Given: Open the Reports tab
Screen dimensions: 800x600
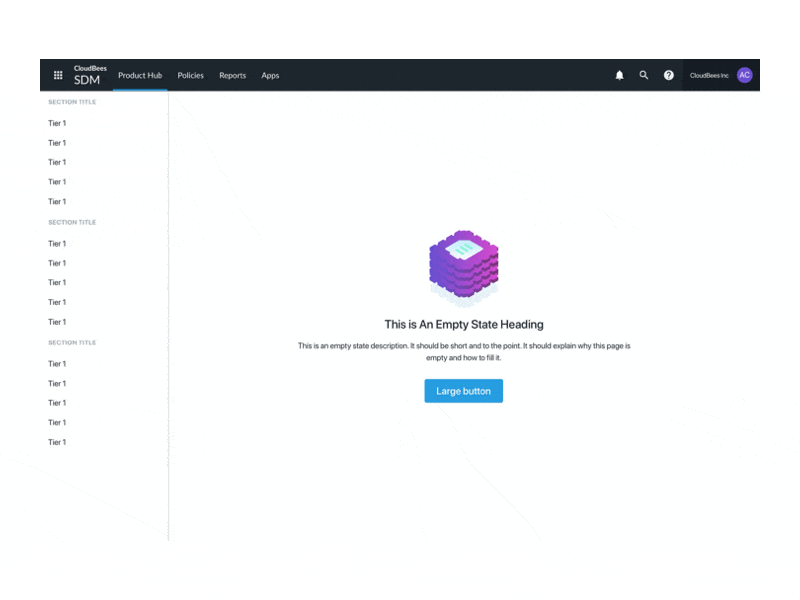Looking at the screenshot, I should (x=232, y=75).
